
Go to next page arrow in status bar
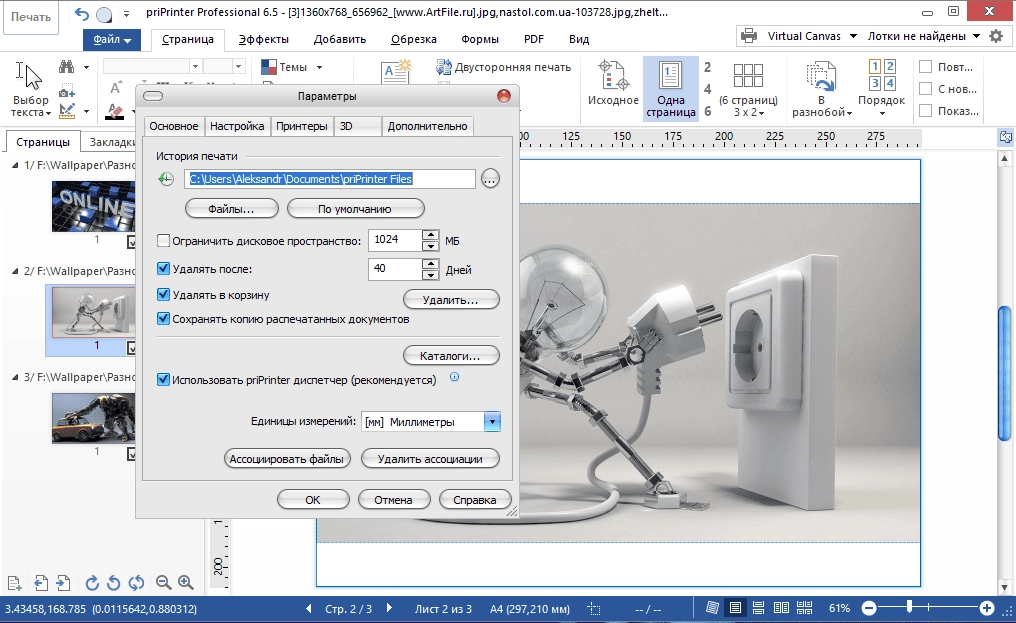coord(389,608)
